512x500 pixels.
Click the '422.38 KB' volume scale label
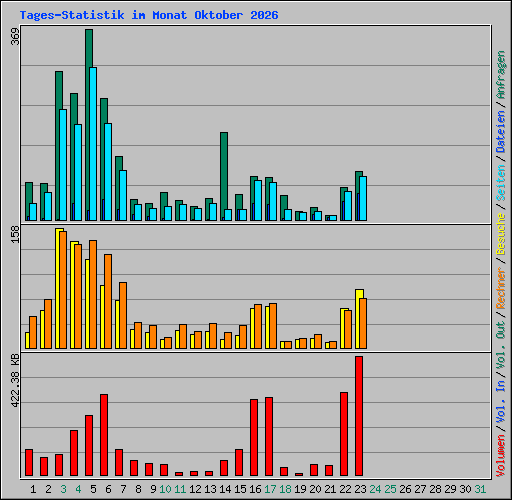[15, 381]
